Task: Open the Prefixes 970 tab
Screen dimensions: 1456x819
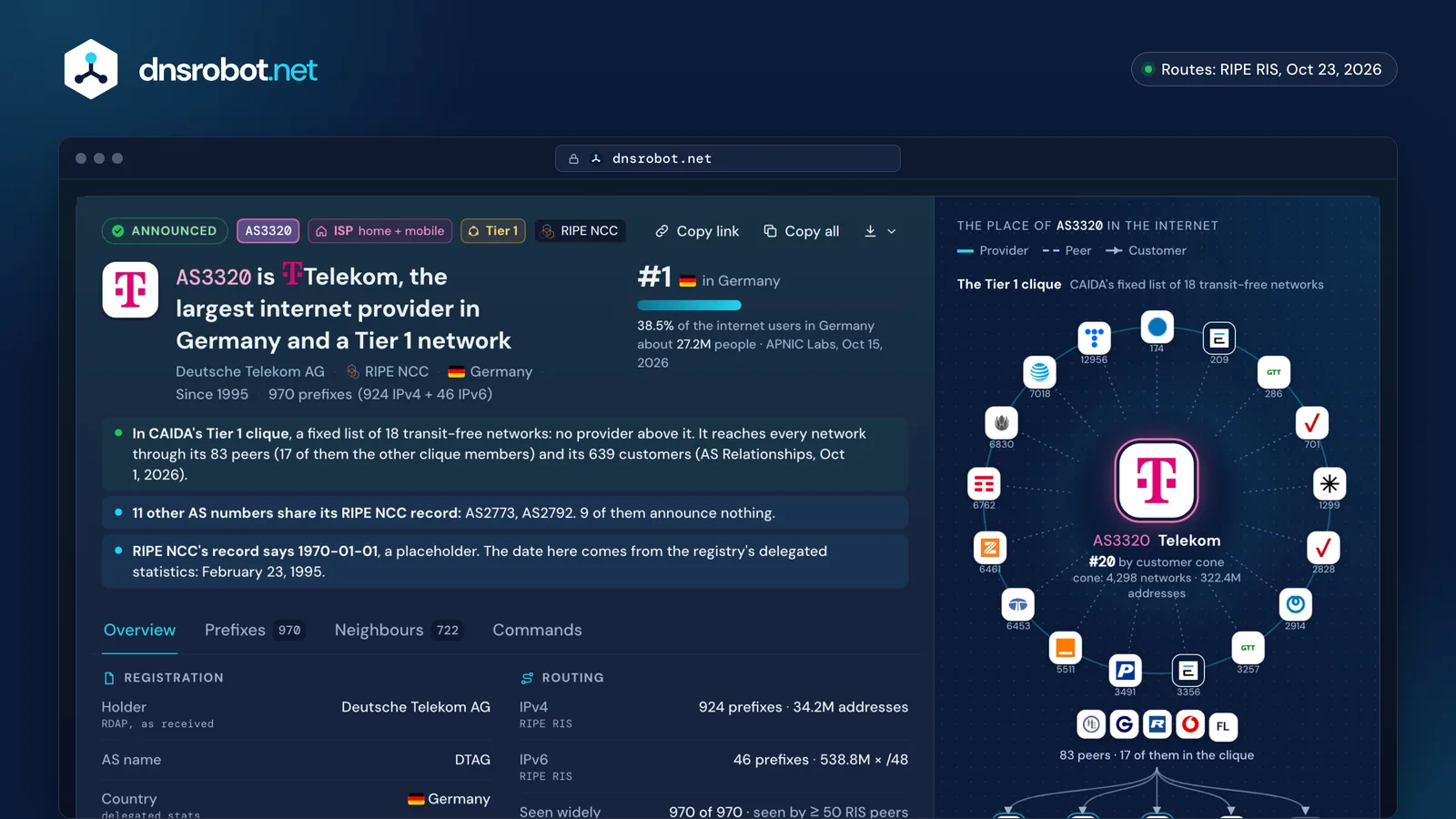Action: coord(254,630)
